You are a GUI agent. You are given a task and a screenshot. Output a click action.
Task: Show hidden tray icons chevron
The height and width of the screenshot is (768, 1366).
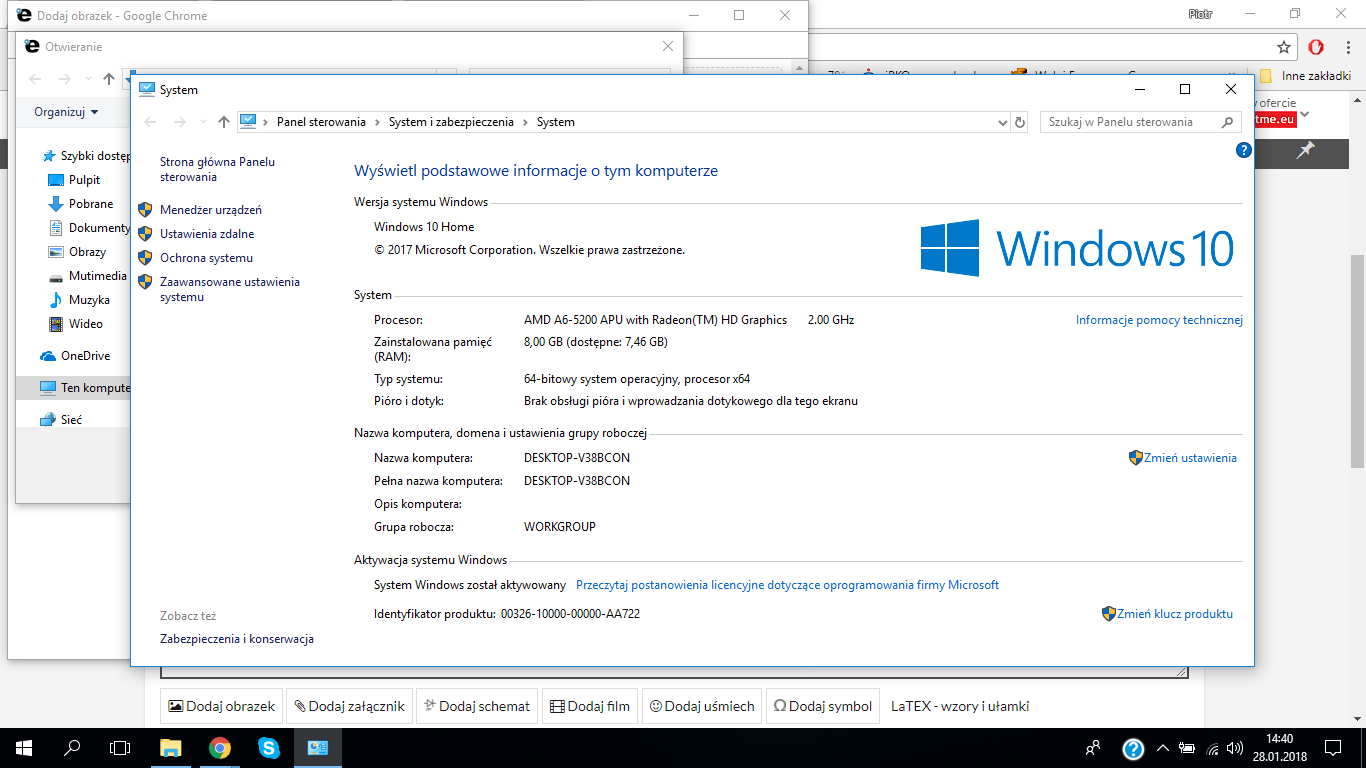(x=1162, y=748)
